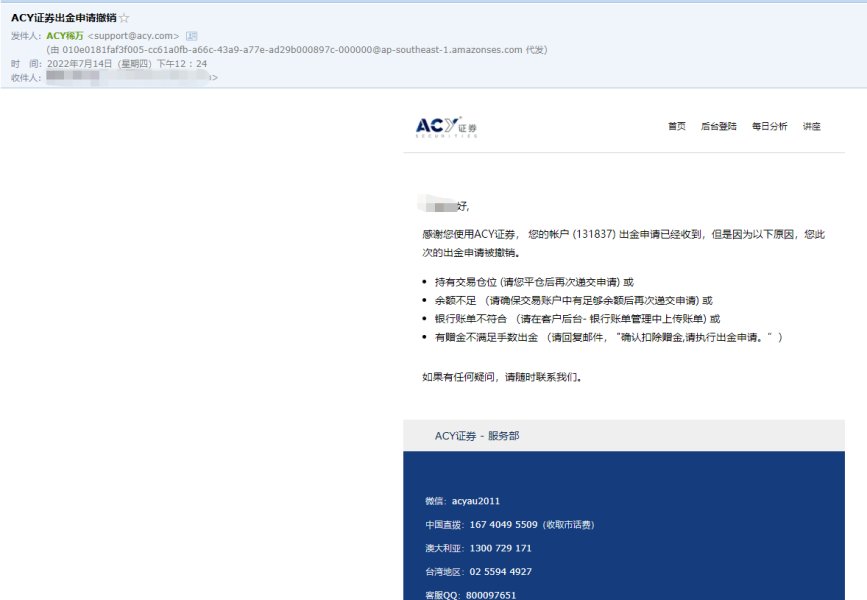The width and height of the screenshot is (867, 600).
Task: Click the ACY证券 logo in the email
Action: pyautogui.click(x=446, y=127)
